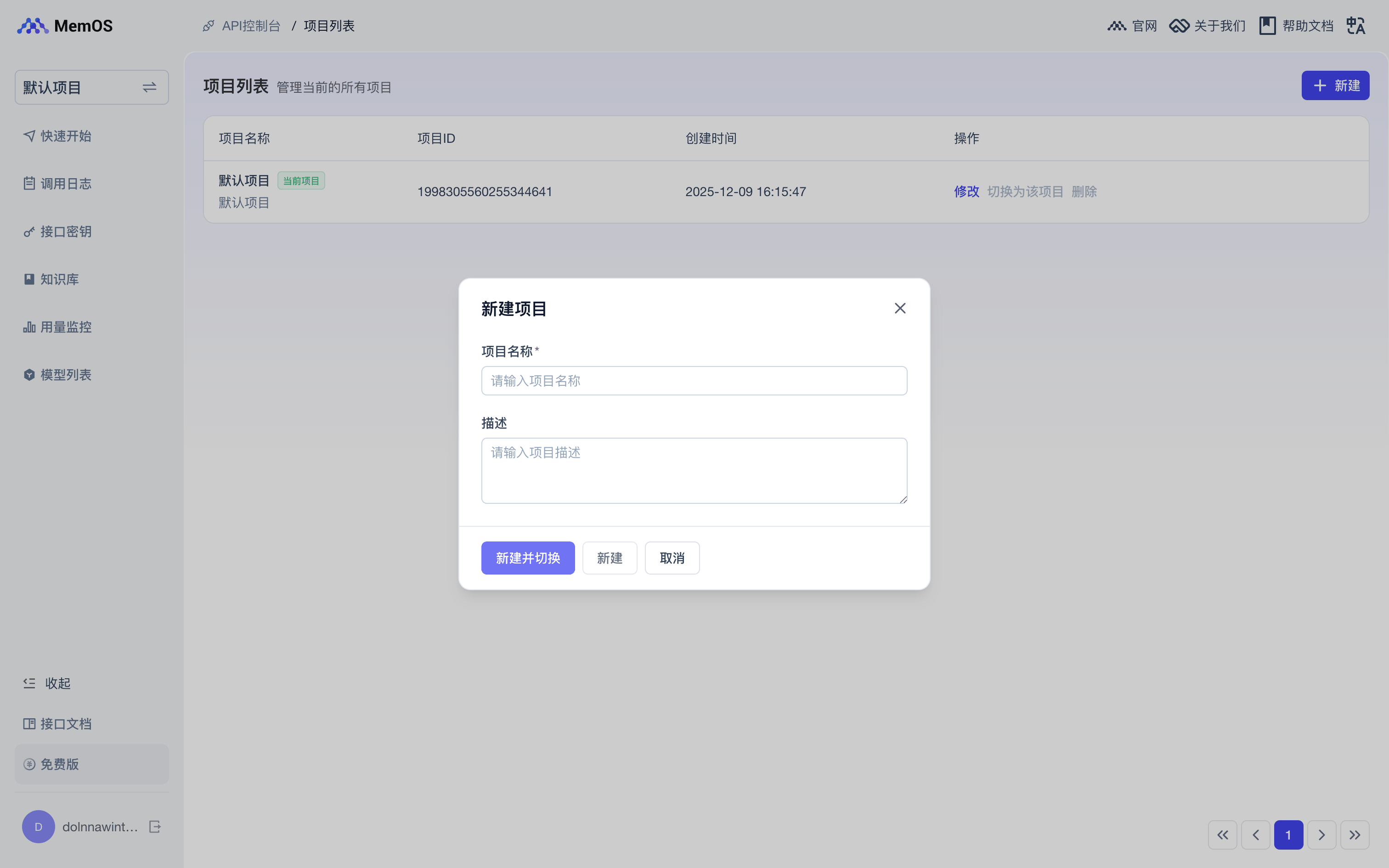Image resolution: width=1389 pixels, height=868 pixels.
Task: Go to the next page arrow
Action: [x=1321, y=835]
